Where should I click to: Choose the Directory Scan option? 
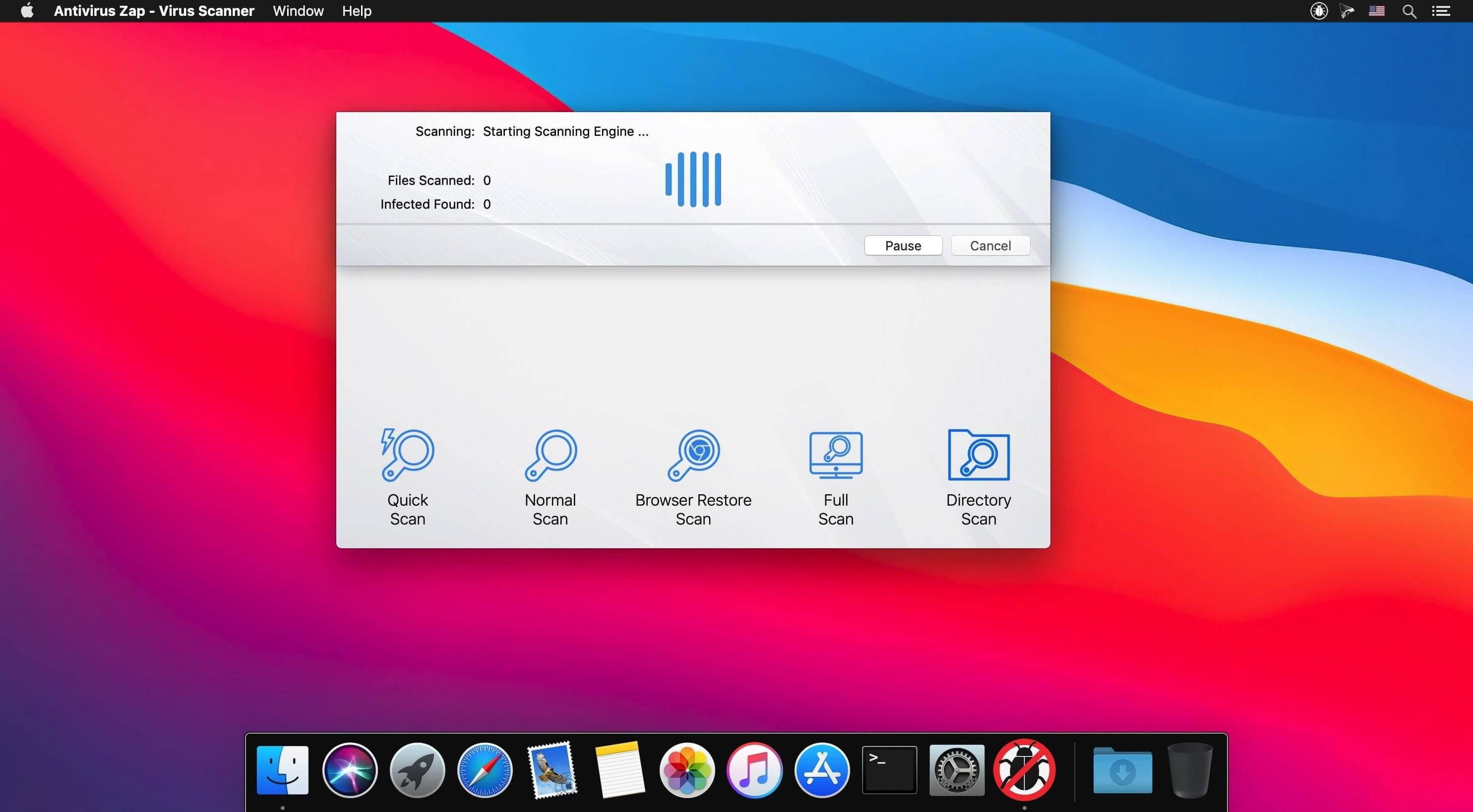pos(979,477)
